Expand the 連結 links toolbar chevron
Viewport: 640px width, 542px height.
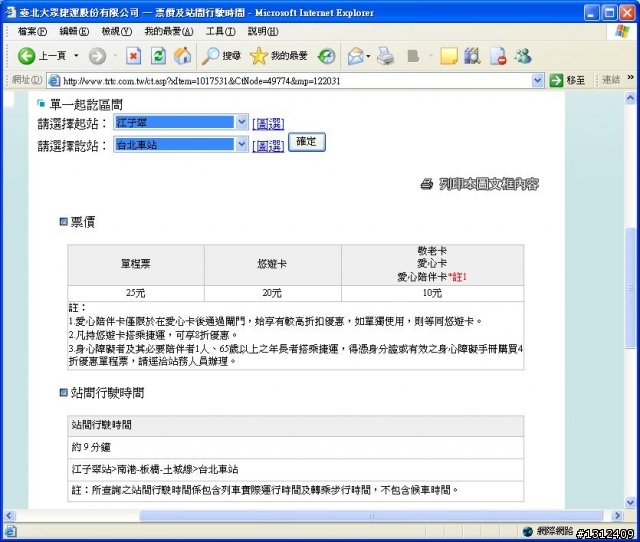pos(631,77)
